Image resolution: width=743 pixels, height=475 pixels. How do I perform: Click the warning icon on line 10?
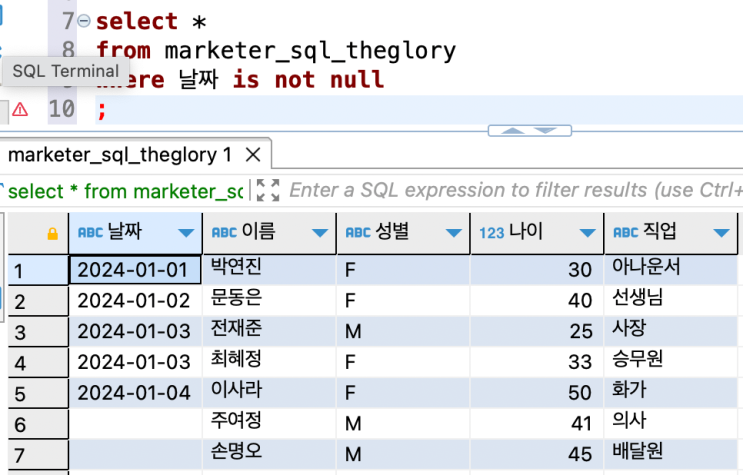[20, 110]
